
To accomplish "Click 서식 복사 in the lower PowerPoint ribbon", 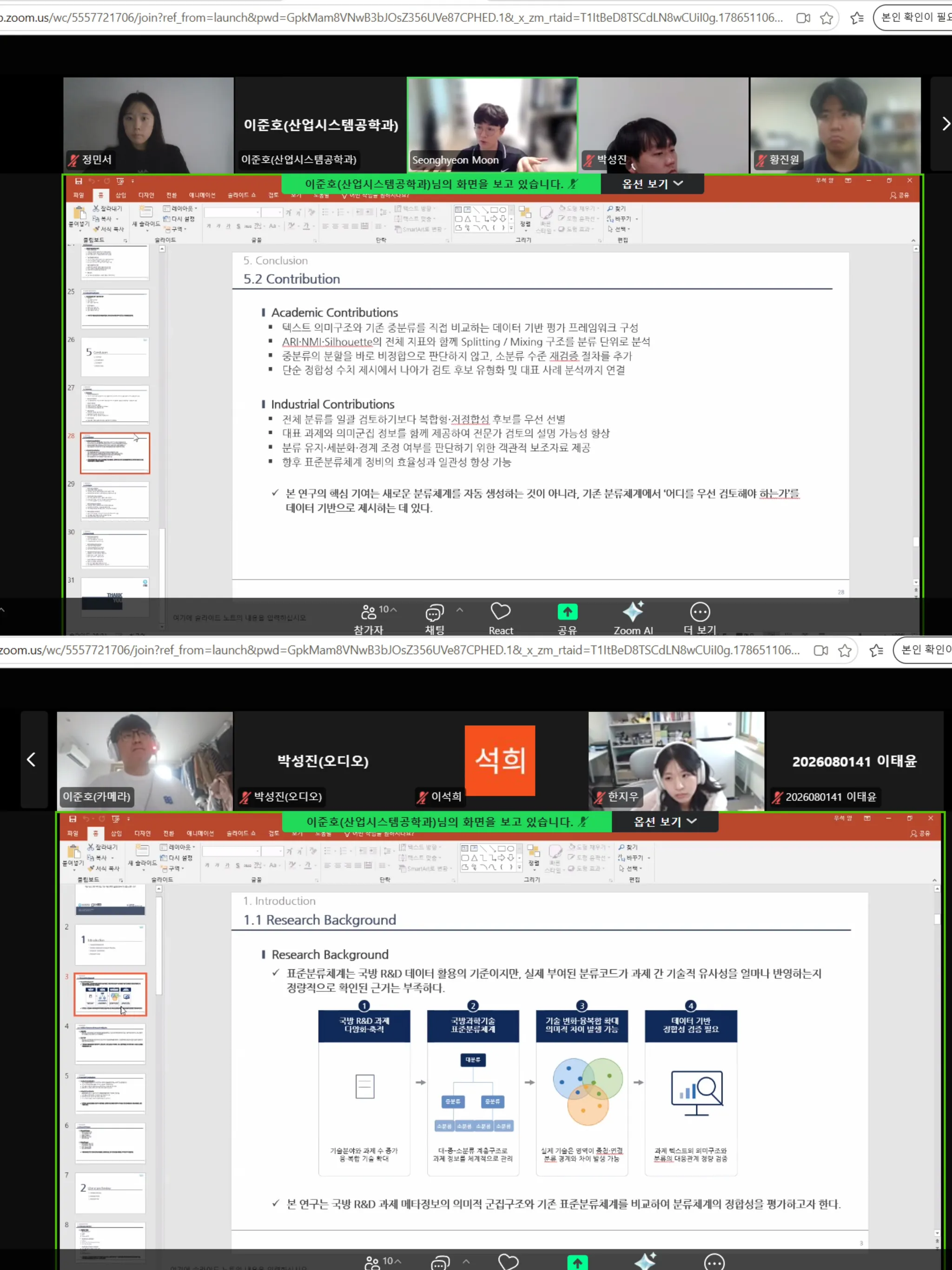I will tap(103, 869).
